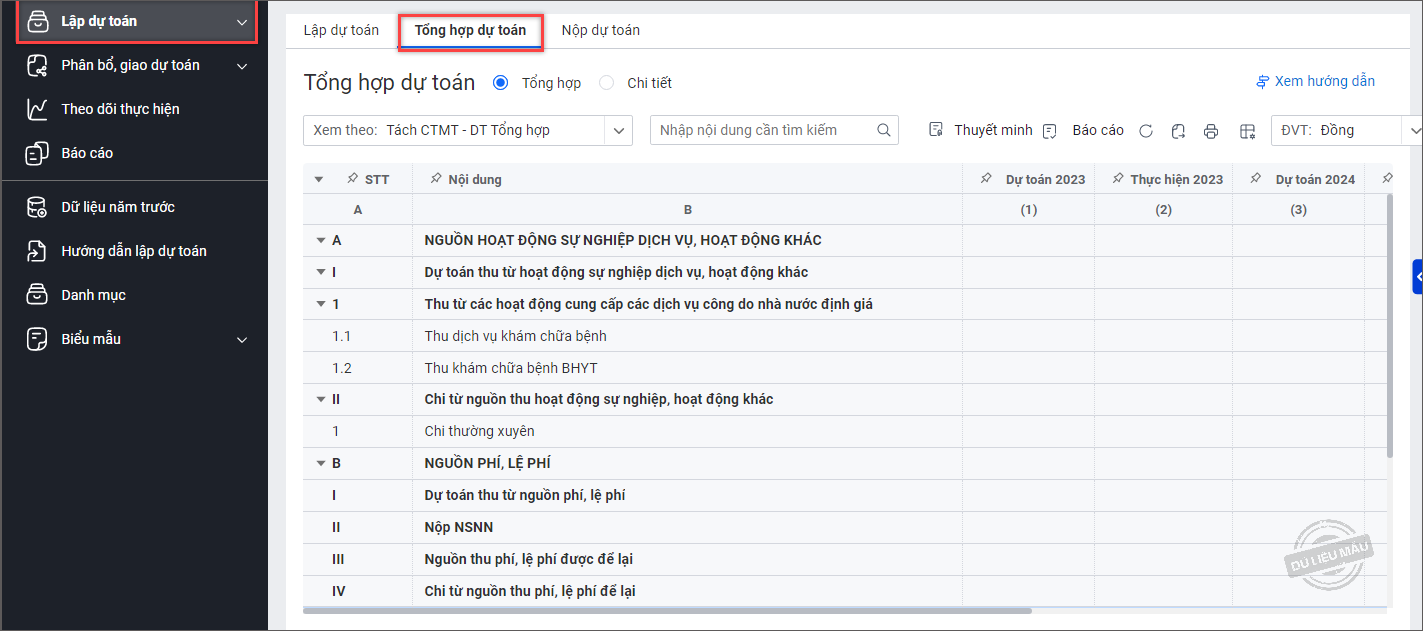Pin the Dự toán 2024 column
The height and width of the screenshot is (631, 1423).
1256,178
